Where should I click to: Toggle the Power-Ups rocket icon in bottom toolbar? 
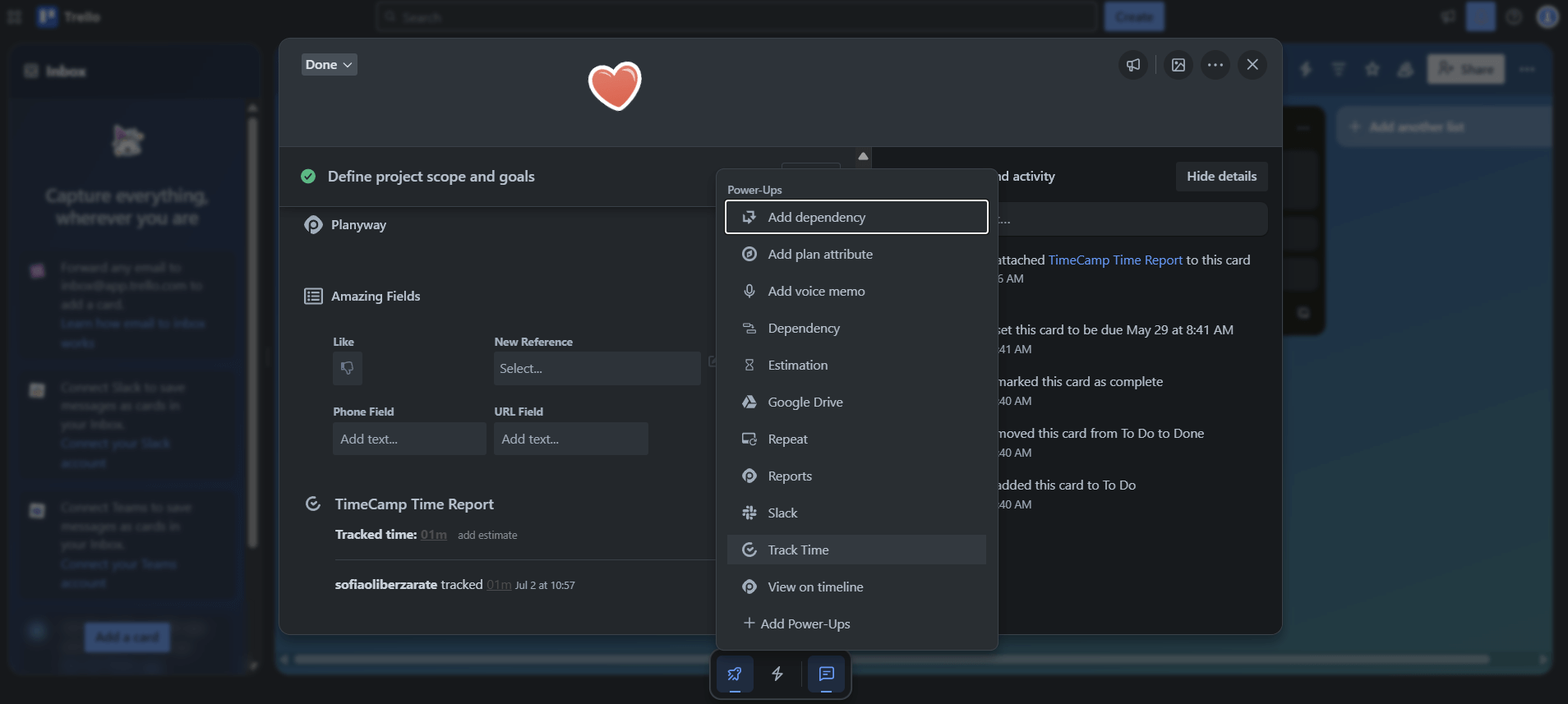pos(735,674)
